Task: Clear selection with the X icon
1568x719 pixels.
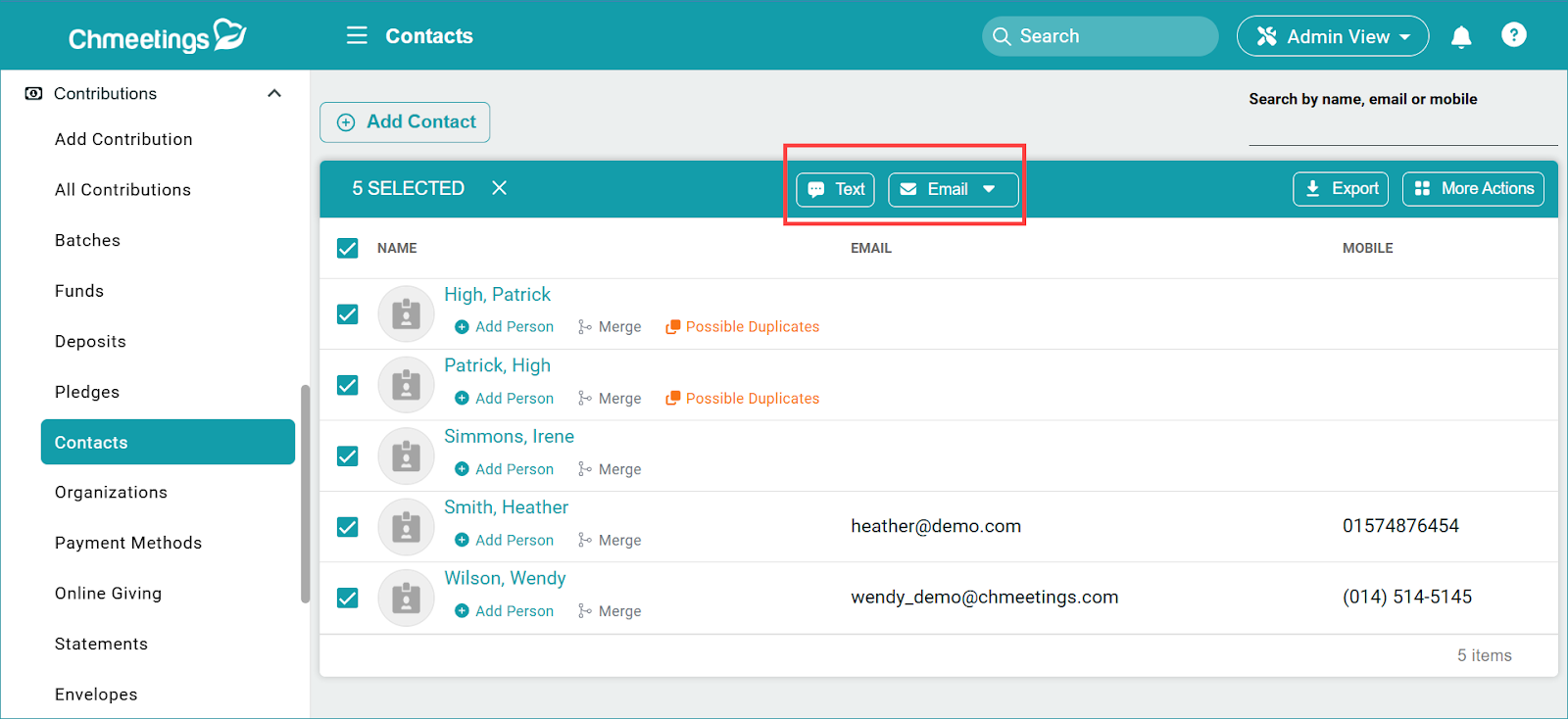Action: (499, 188)
